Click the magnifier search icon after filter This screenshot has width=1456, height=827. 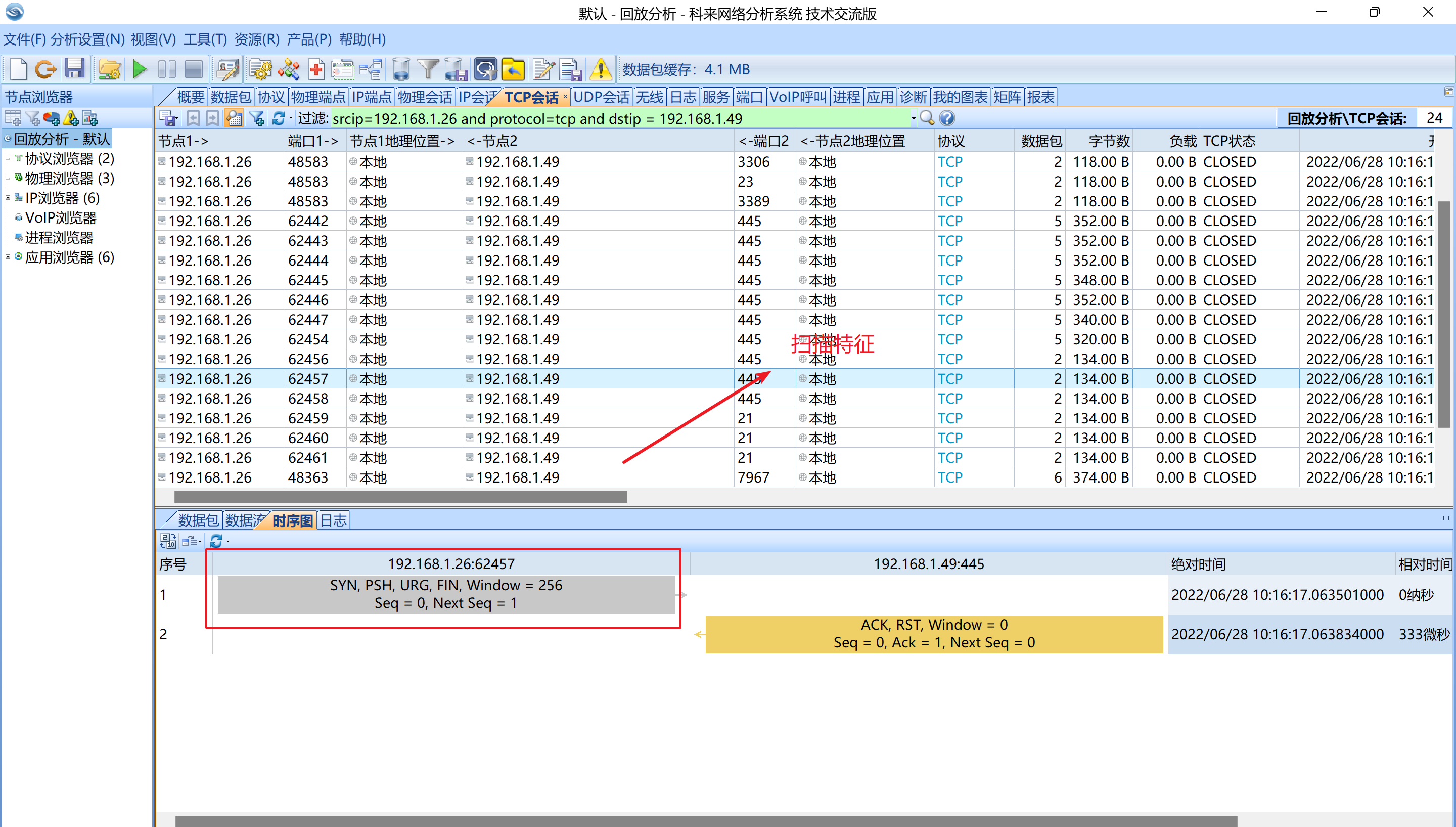pos(926,118)
